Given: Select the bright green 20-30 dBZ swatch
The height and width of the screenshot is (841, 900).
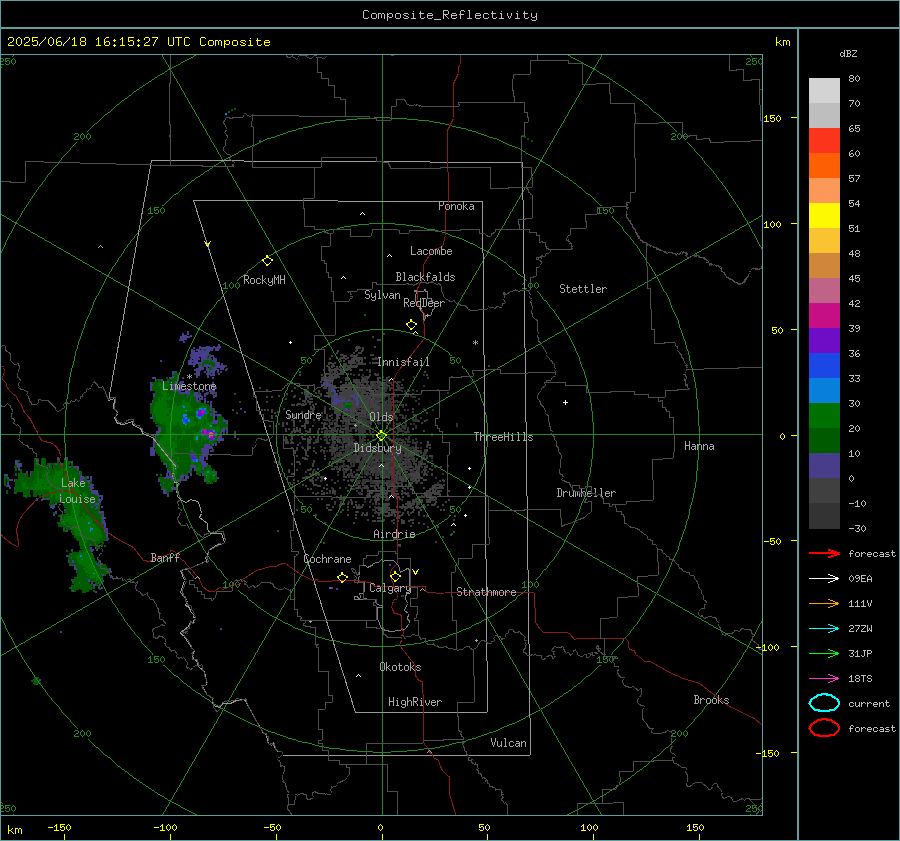Looking at the screenshot, I should pyautogui.click(x=824, y=416).
